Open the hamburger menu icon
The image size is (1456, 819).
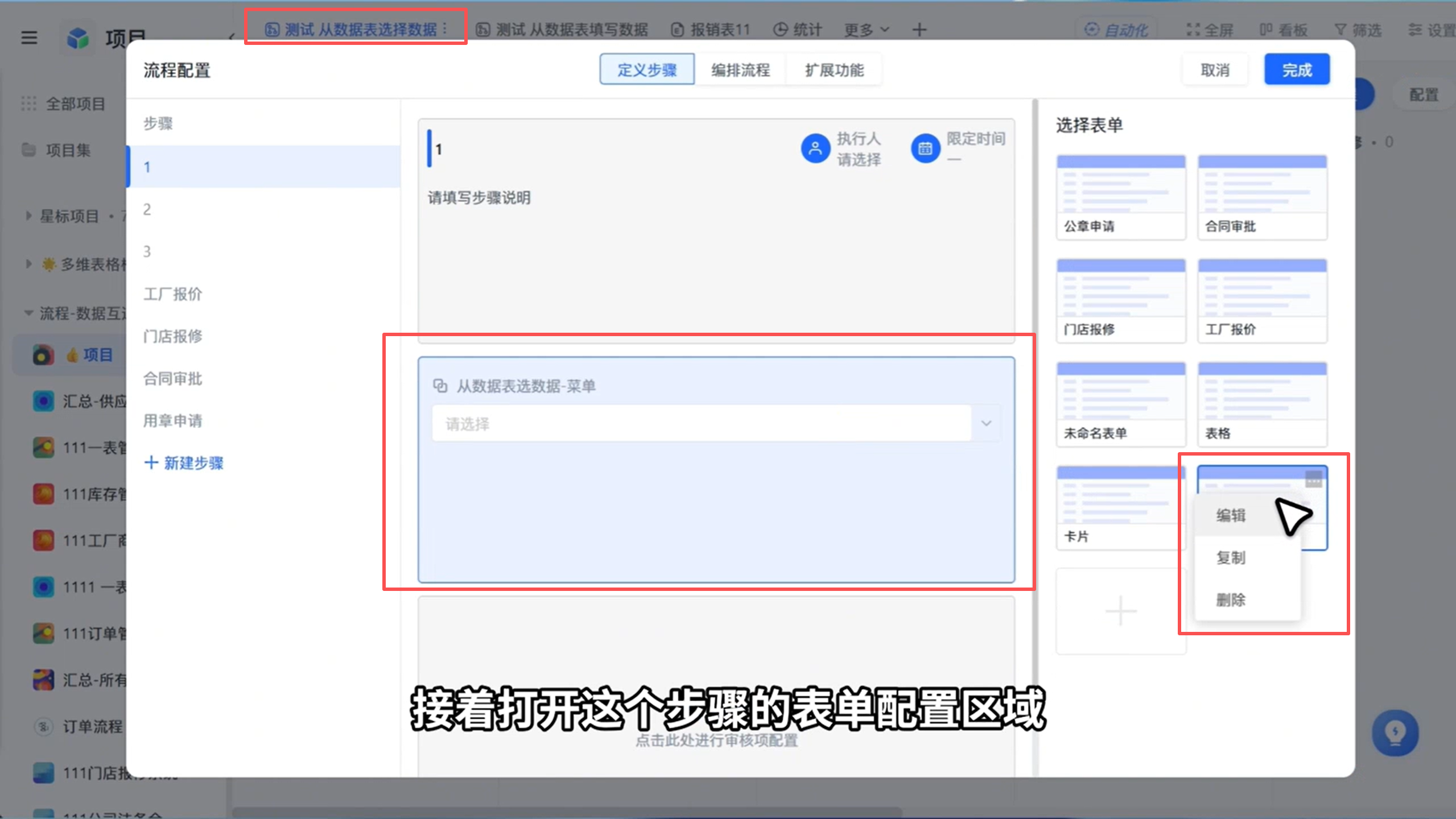tap(29, 38)
